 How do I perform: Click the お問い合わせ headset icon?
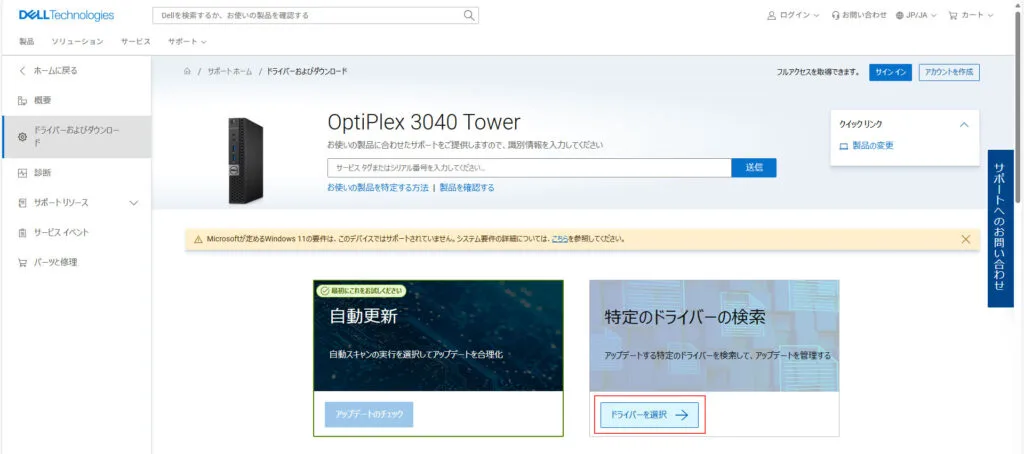coord(835,16)
